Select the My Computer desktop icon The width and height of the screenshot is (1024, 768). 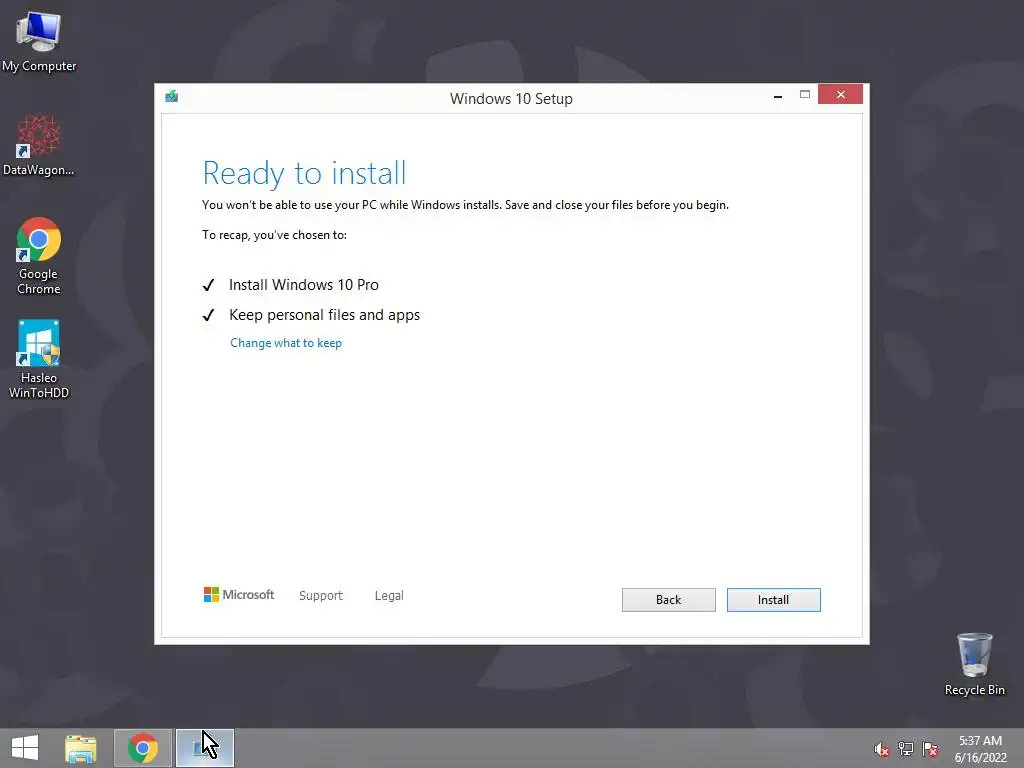pos(39,42)
